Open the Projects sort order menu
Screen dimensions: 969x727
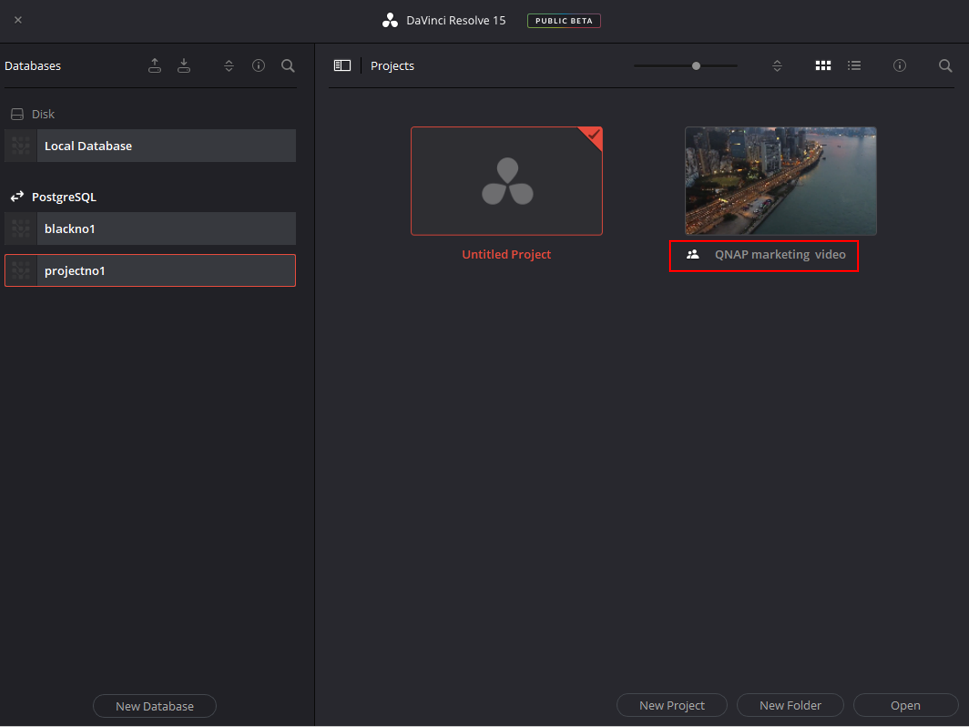pyautogui.click(x=777, y=66)
